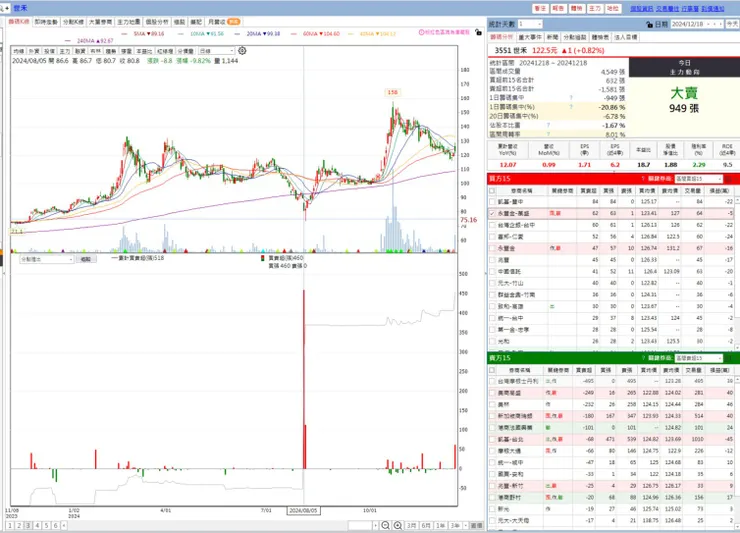The image size is (740, 533).
Task: Set chart range to 3月
Action: [x=412, y=525]
